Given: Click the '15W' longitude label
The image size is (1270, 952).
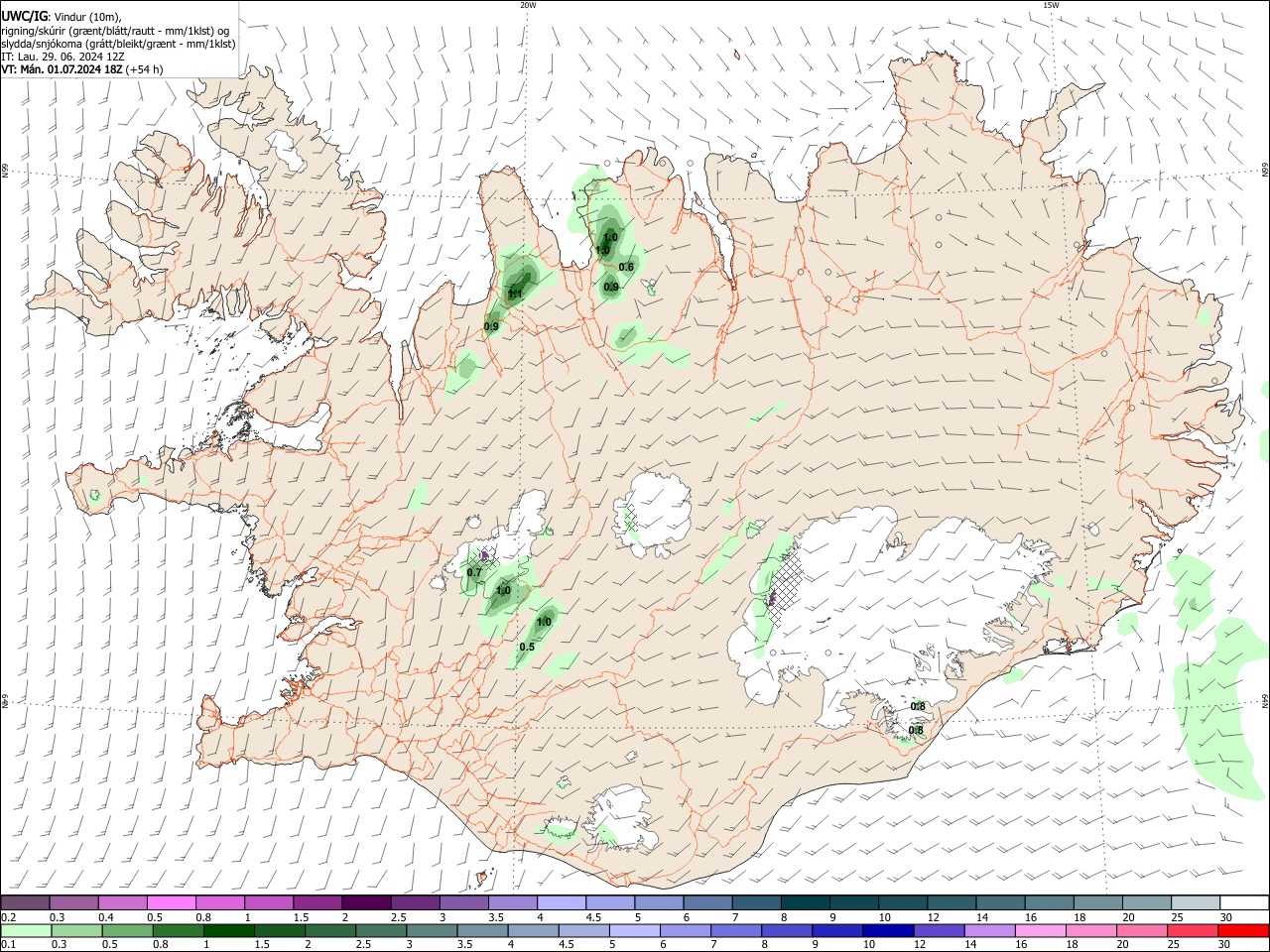Looking at the screenshot, I should click(x=1051, y=5).
